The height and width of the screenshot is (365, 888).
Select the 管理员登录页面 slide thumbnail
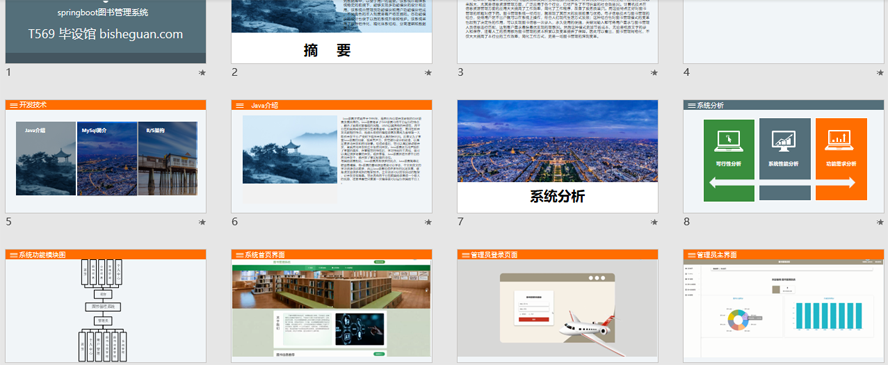point(558,306)
